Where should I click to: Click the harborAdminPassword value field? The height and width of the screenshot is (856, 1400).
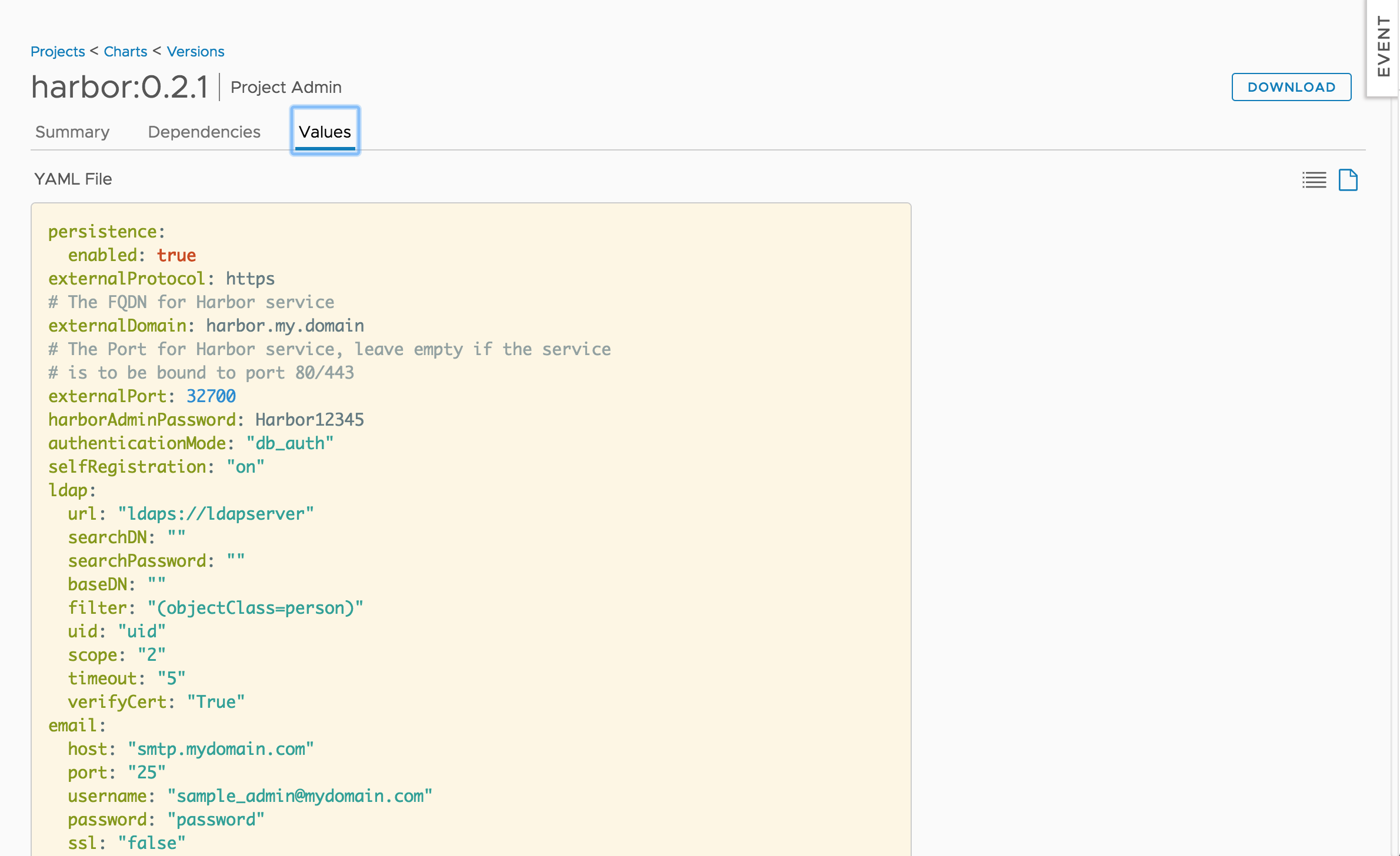(310, 419)
